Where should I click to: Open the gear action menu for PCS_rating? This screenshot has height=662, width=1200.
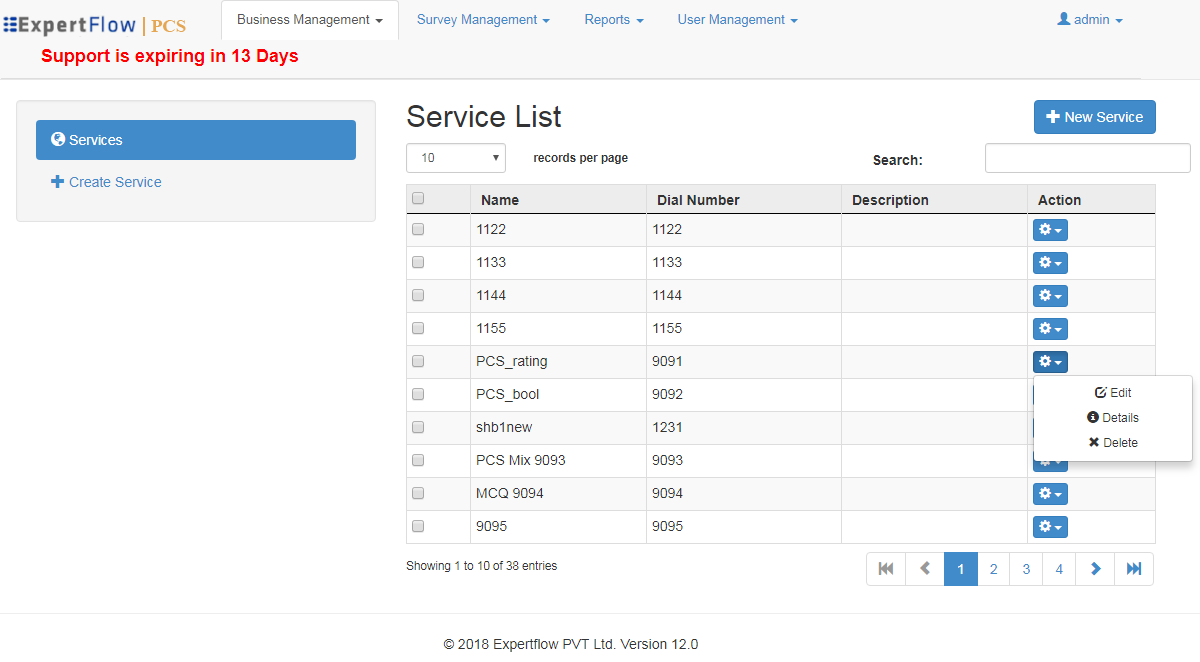1050,361
